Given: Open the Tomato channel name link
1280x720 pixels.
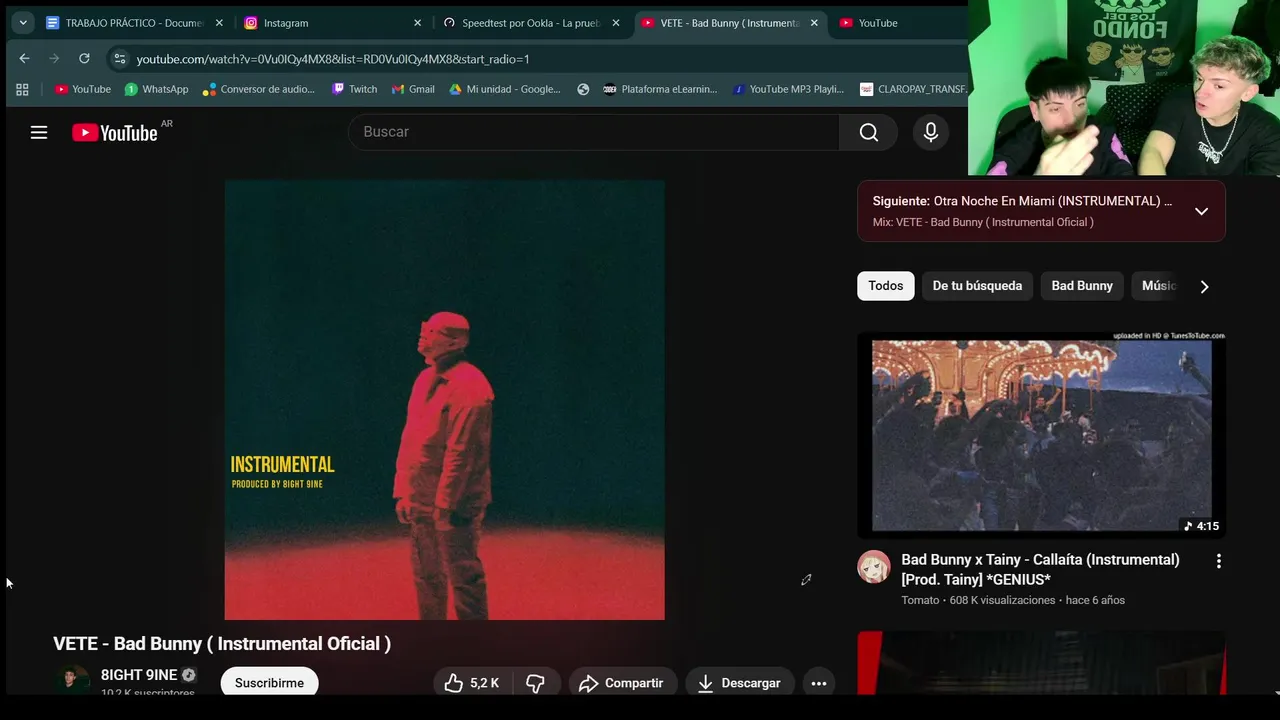Looking at the screenshot, I should pyautogui.click(x=920, y=600).
